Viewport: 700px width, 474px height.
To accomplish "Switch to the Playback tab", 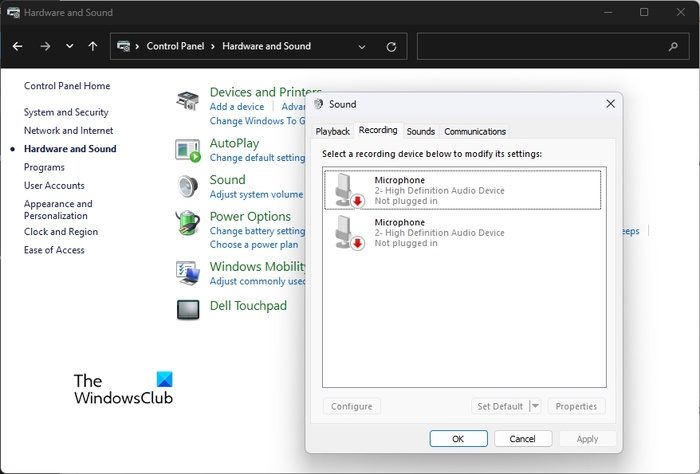I will coord(333,131).
